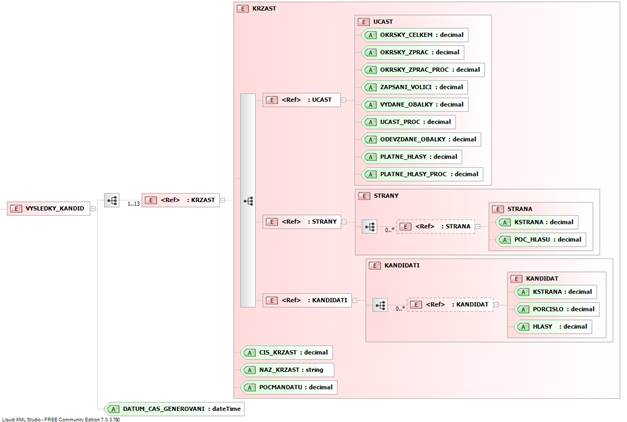This screenshot has height=422, width=627.
Task: Click the sequence compositor icon after VYSLEDKY_KANDID
Action: click(111, 200)
